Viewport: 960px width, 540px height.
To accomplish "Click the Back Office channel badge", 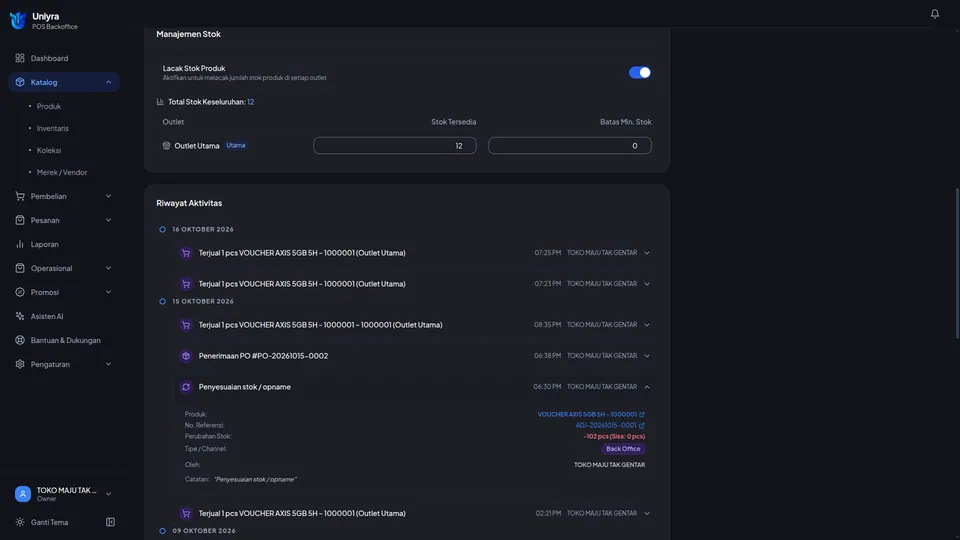I will (x=623, y=449).
